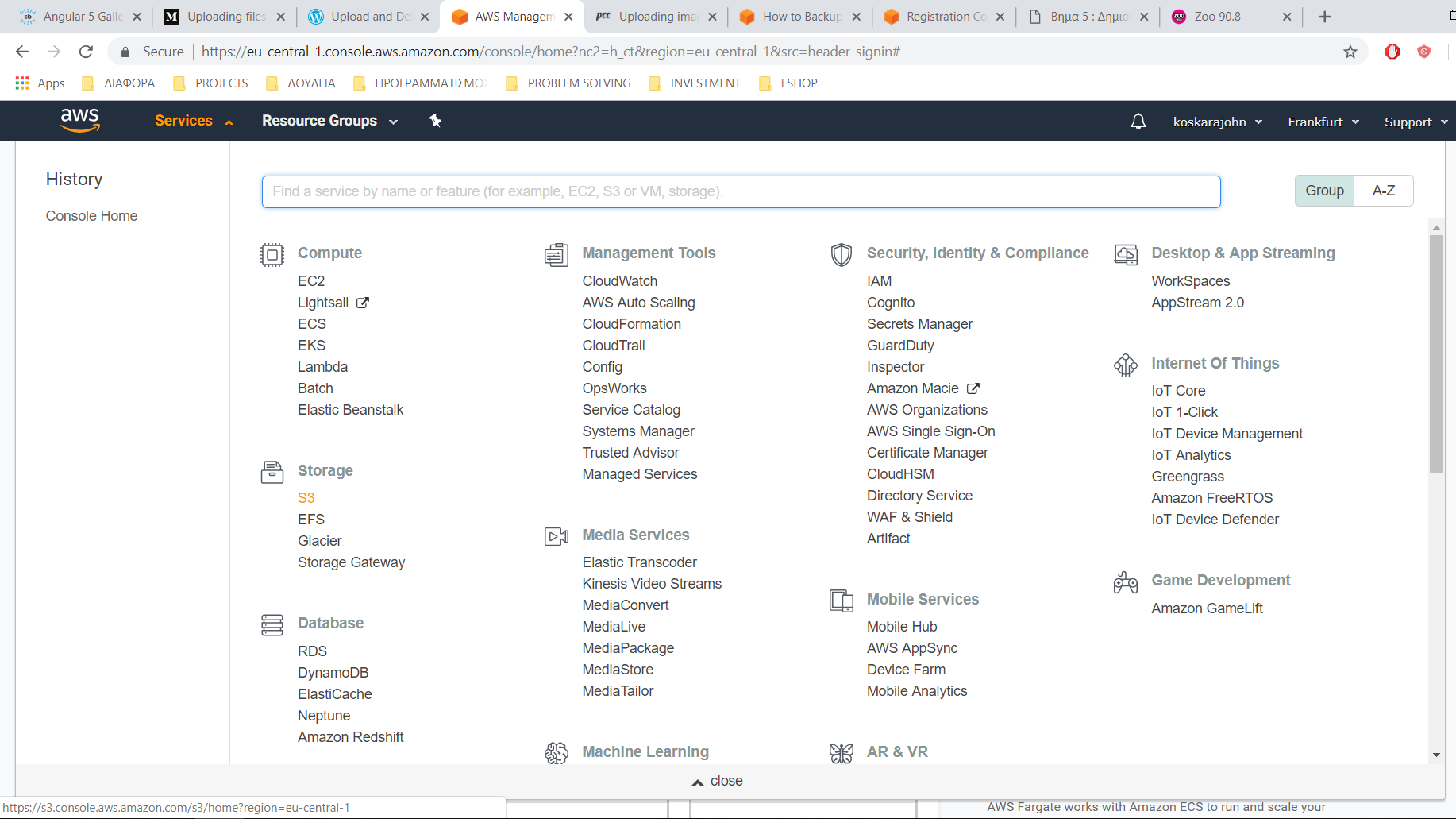This screenshot has width=1456, height=819.
Task: Click the Internet Of Things icon
Action: [1126, 365]
